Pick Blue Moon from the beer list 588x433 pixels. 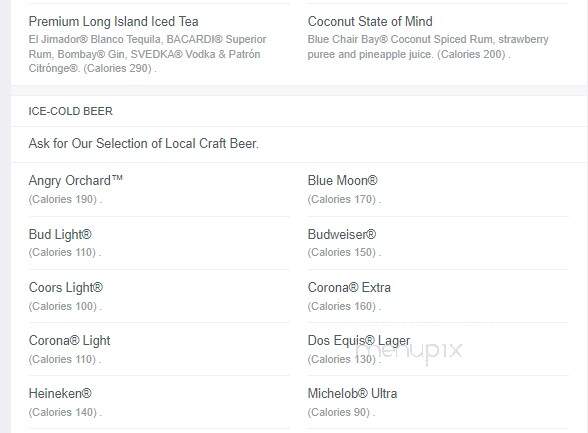(342, 181)
